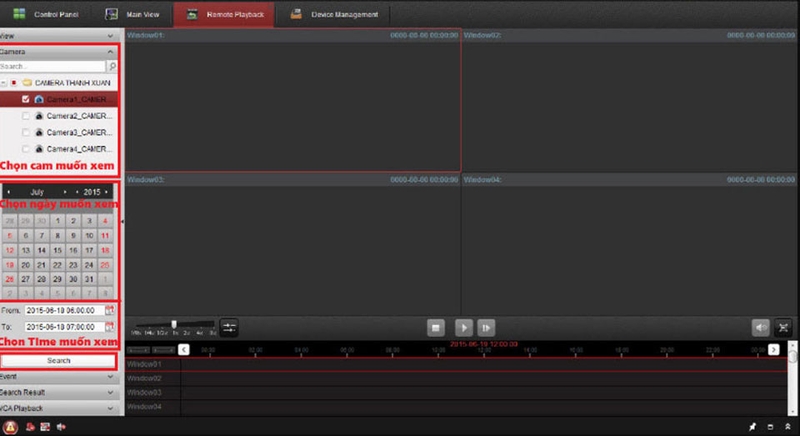This screenshot has height=436, width=800.
Task: Check the Camera2 checkbox
Action: click(26, 116)
